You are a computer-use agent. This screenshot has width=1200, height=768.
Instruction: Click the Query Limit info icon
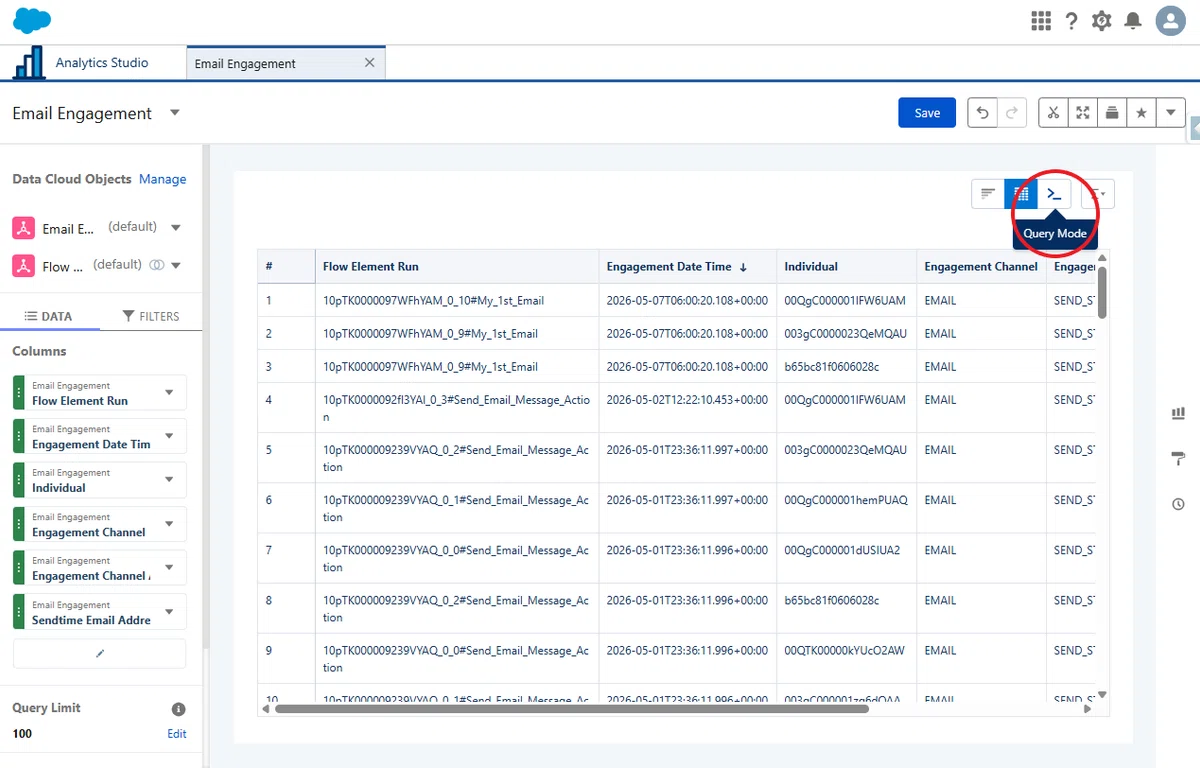click(179, 709)
